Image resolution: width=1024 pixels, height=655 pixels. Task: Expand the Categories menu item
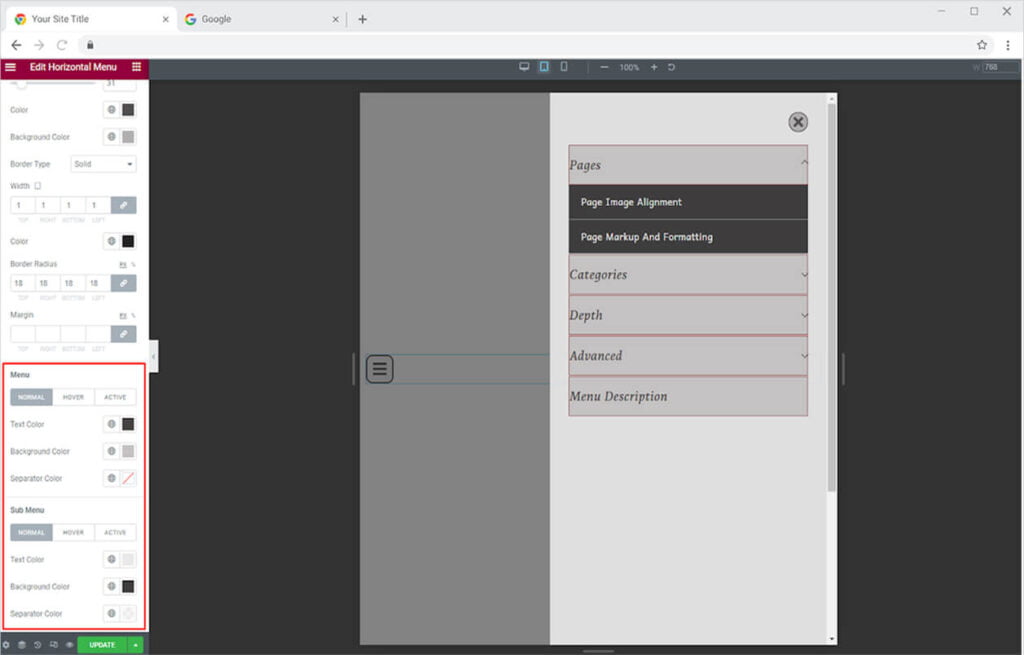804,275
